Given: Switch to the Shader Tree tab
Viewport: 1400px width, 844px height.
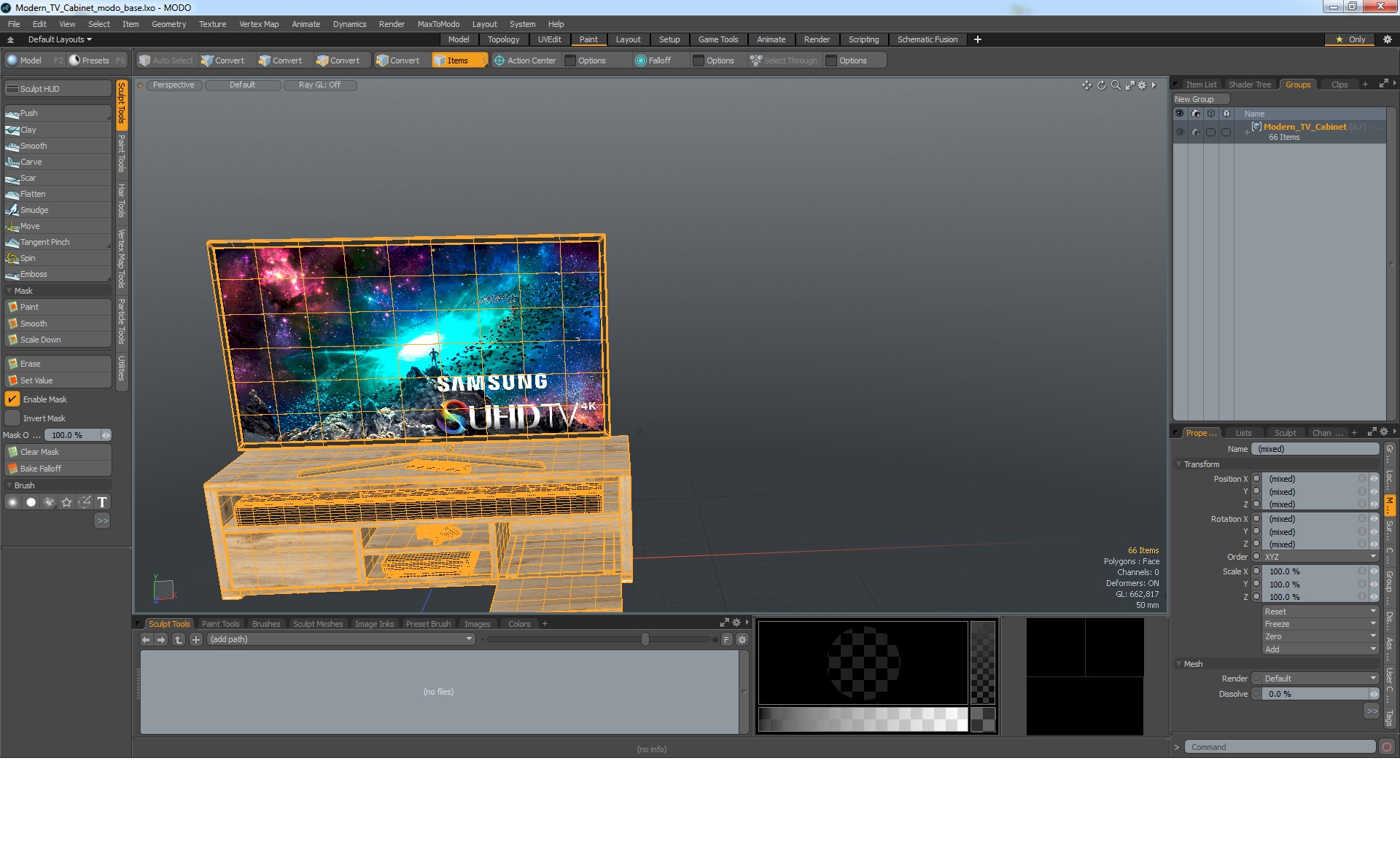Looking at the screenshot, I should 1249,85.
